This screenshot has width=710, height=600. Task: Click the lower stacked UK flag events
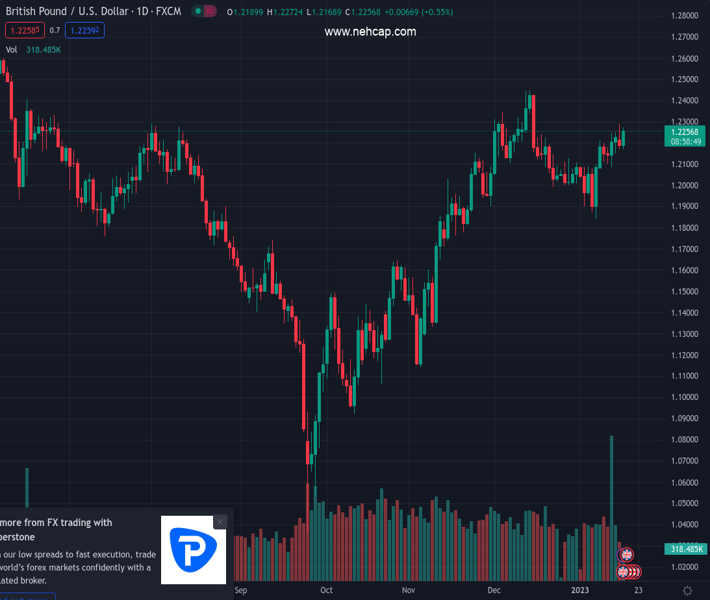click(x=629, y=572)
